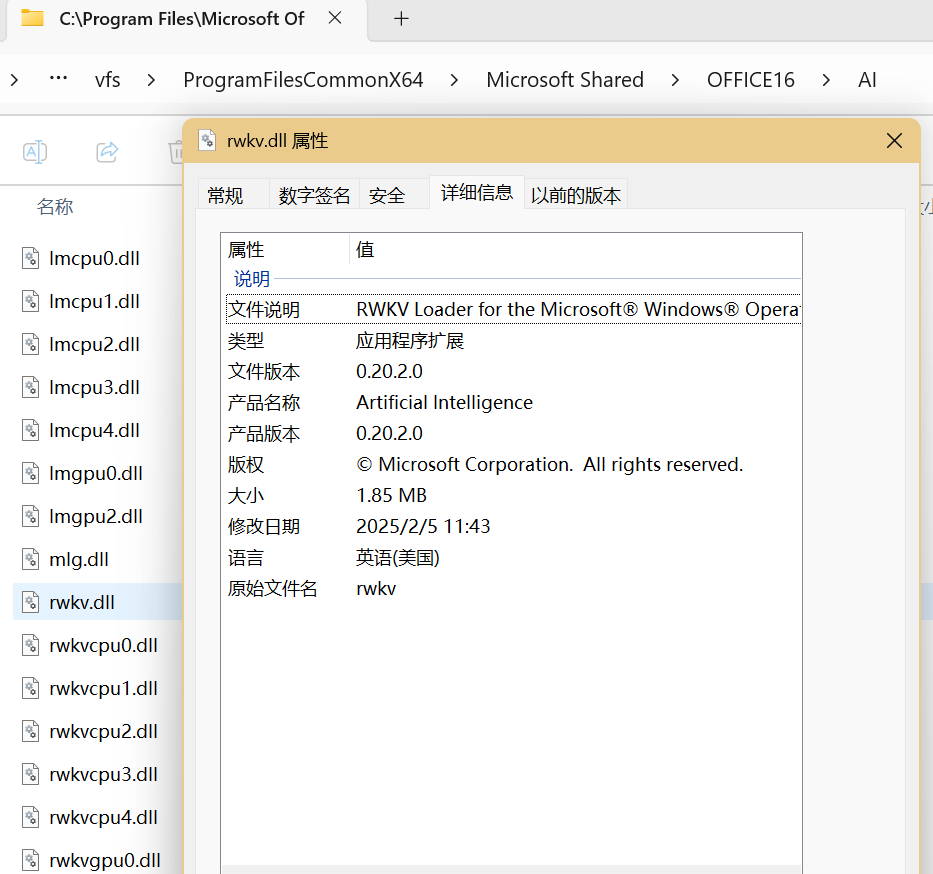Navigate to ProgramFilesCommonX64 breadcrumb folder
This screenshot has width=933, height=874.
click(303, 80)
